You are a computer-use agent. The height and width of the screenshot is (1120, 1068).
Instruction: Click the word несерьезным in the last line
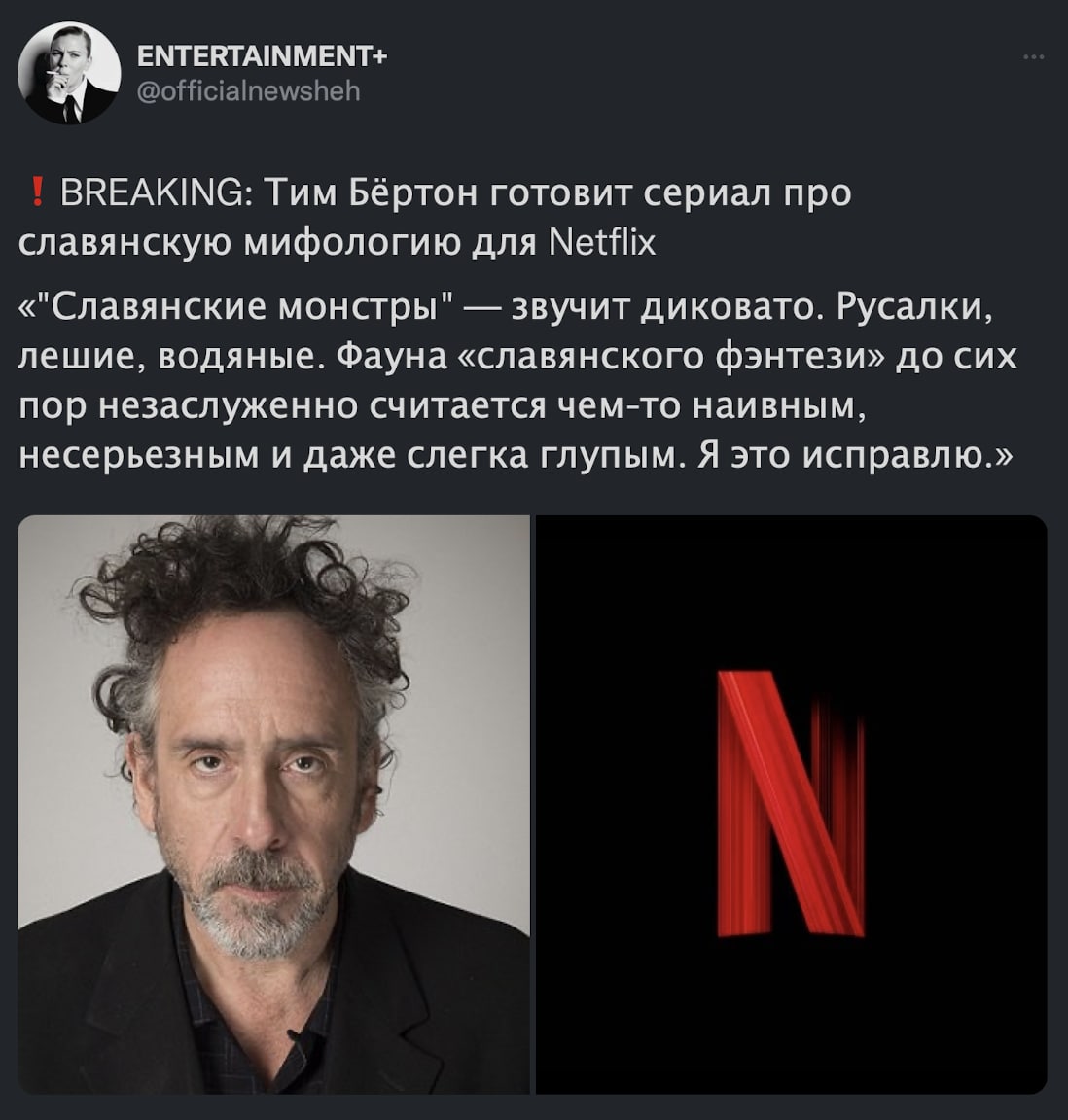pos(139,456)
